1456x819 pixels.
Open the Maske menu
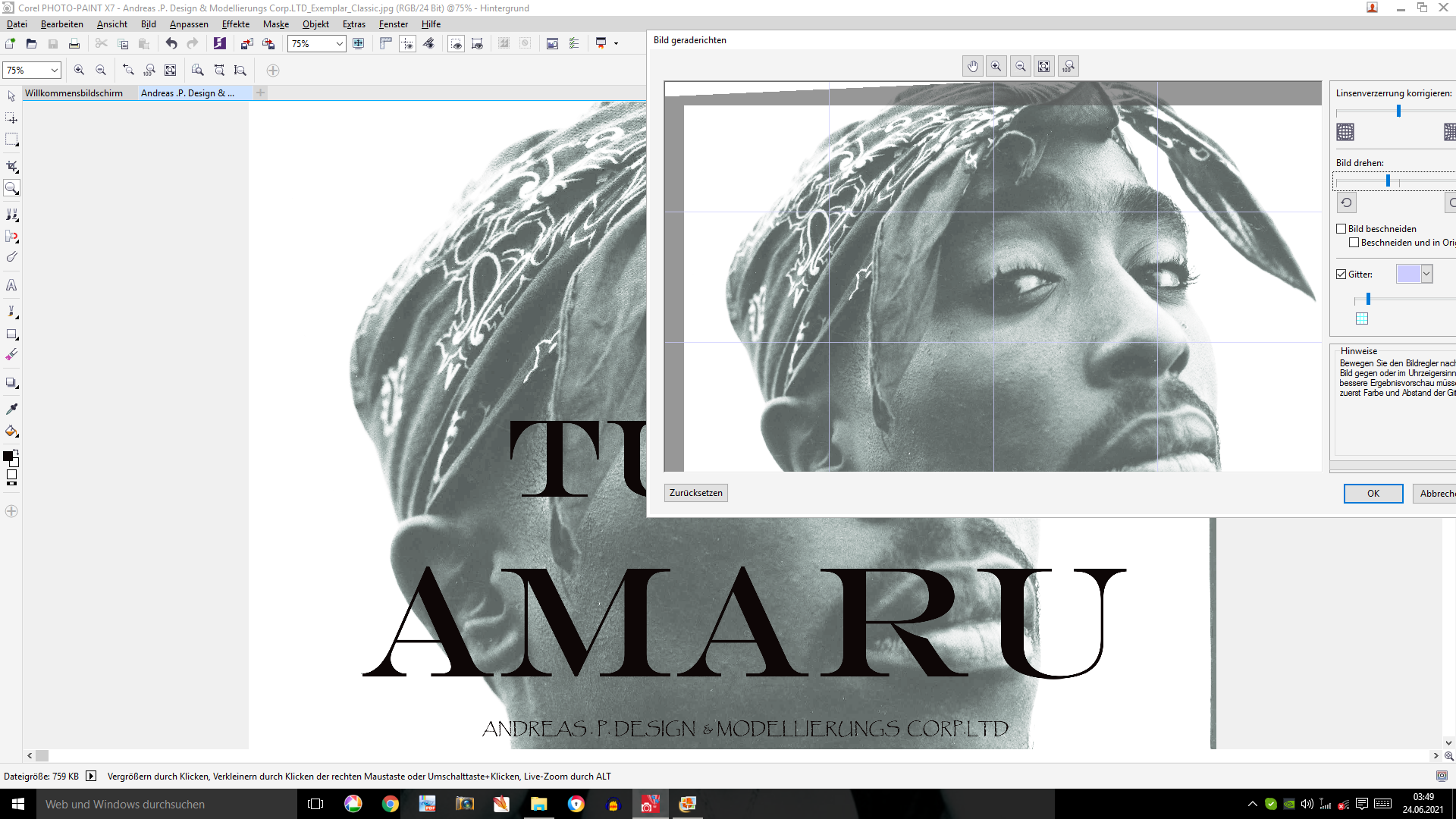pyautogui.click(x=276, y=24)
